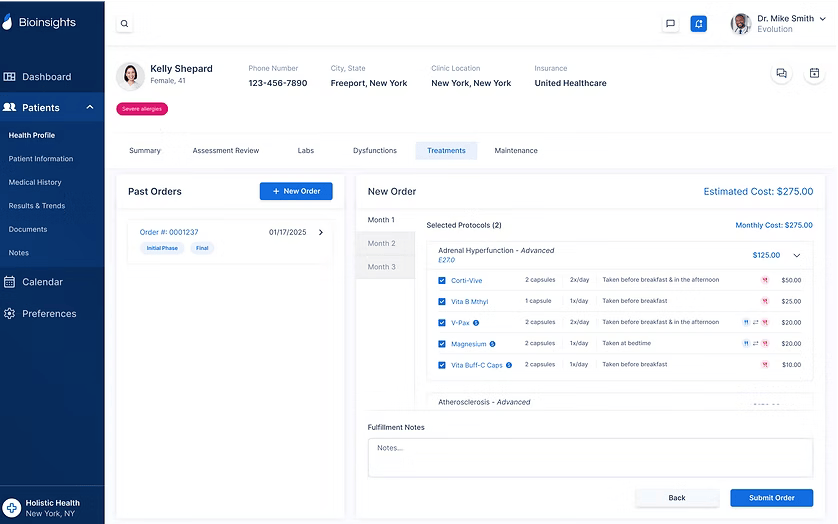Click the blue notifications bell icon
838x524 pixels.
click(698, 24)
